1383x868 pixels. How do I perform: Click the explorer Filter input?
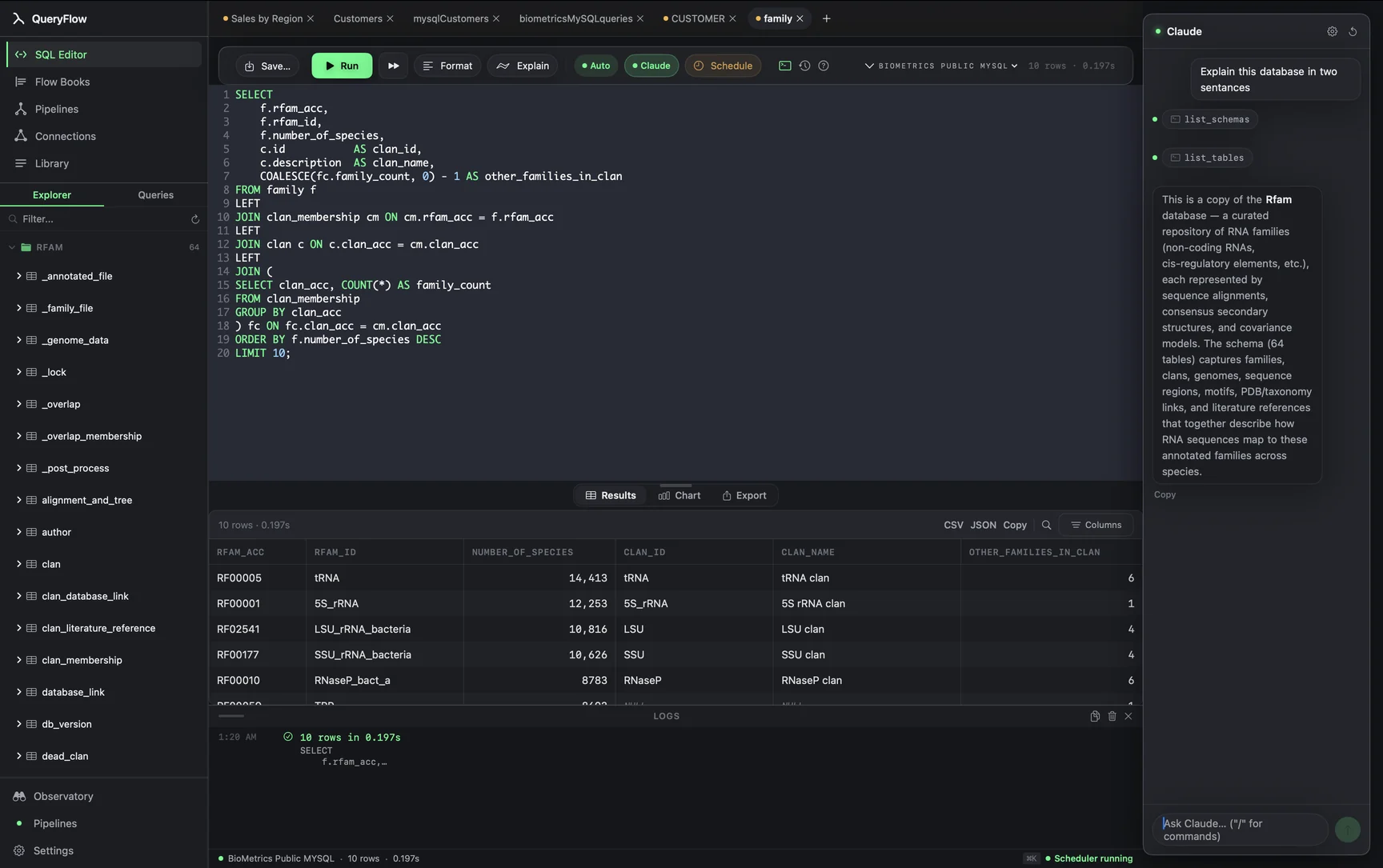click(x=96, y=219)
